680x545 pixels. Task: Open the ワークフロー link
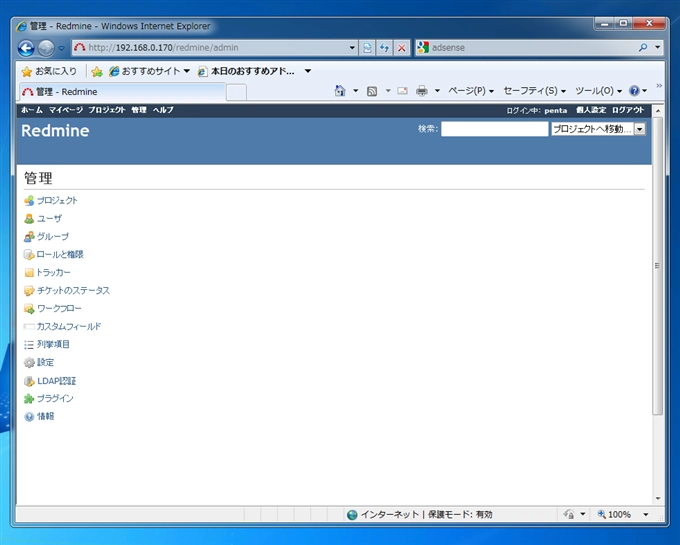pos(59,308)
